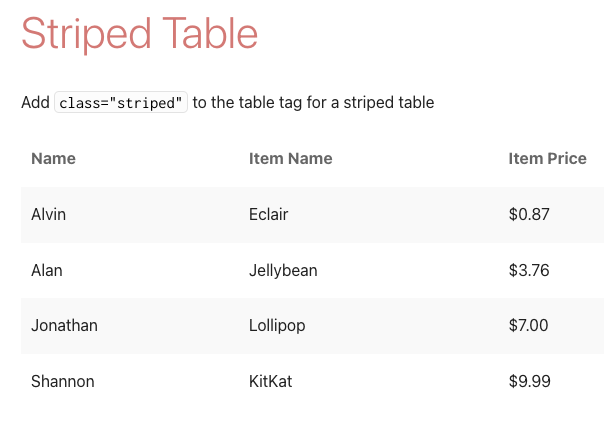
Task: Click the 'striped table' description text
Action: coord(389,102)
